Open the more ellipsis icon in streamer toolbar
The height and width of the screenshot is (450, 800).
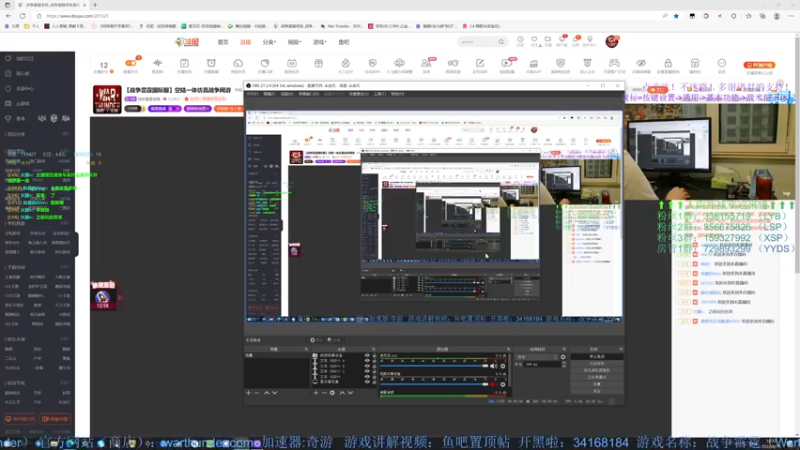pos(721,65)
